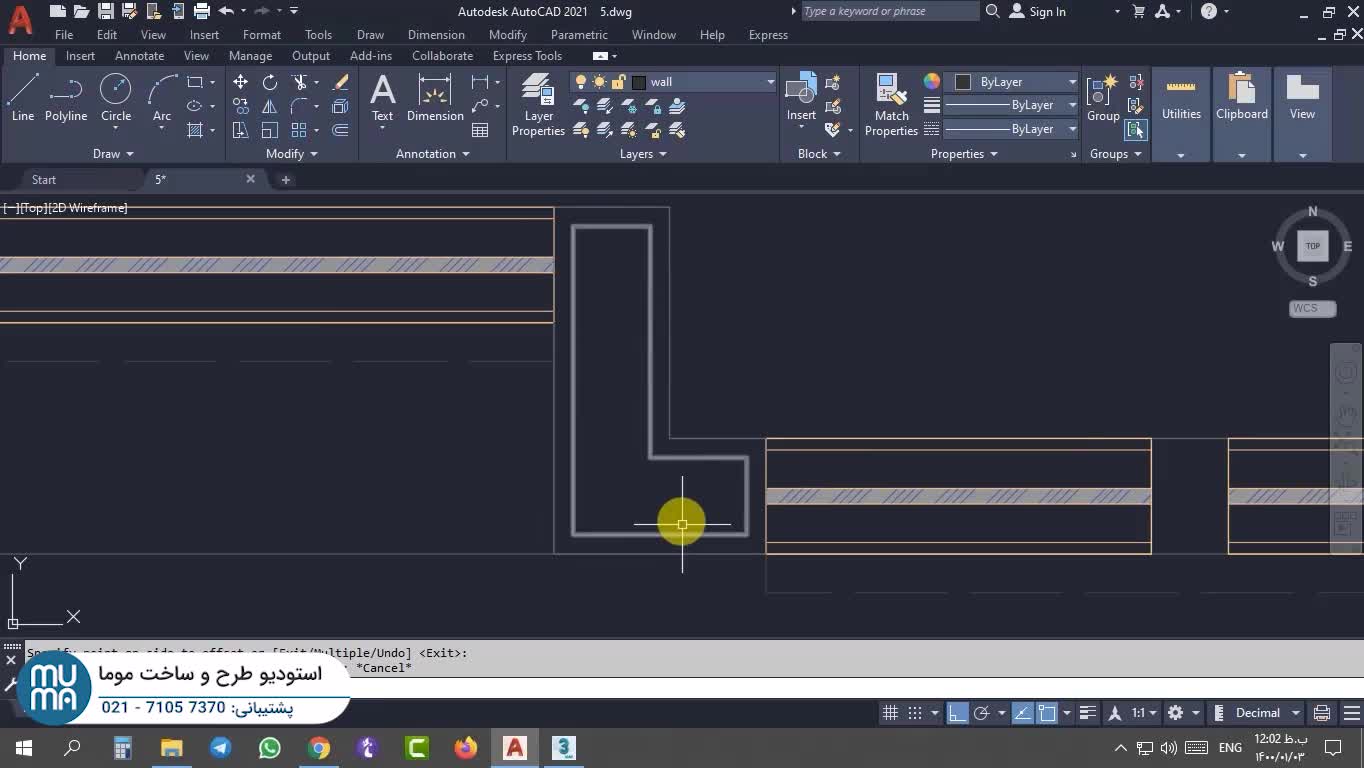Open the wall layer dropdown
The height and width of the screenshot is (768, 1364).
point(770,82)
